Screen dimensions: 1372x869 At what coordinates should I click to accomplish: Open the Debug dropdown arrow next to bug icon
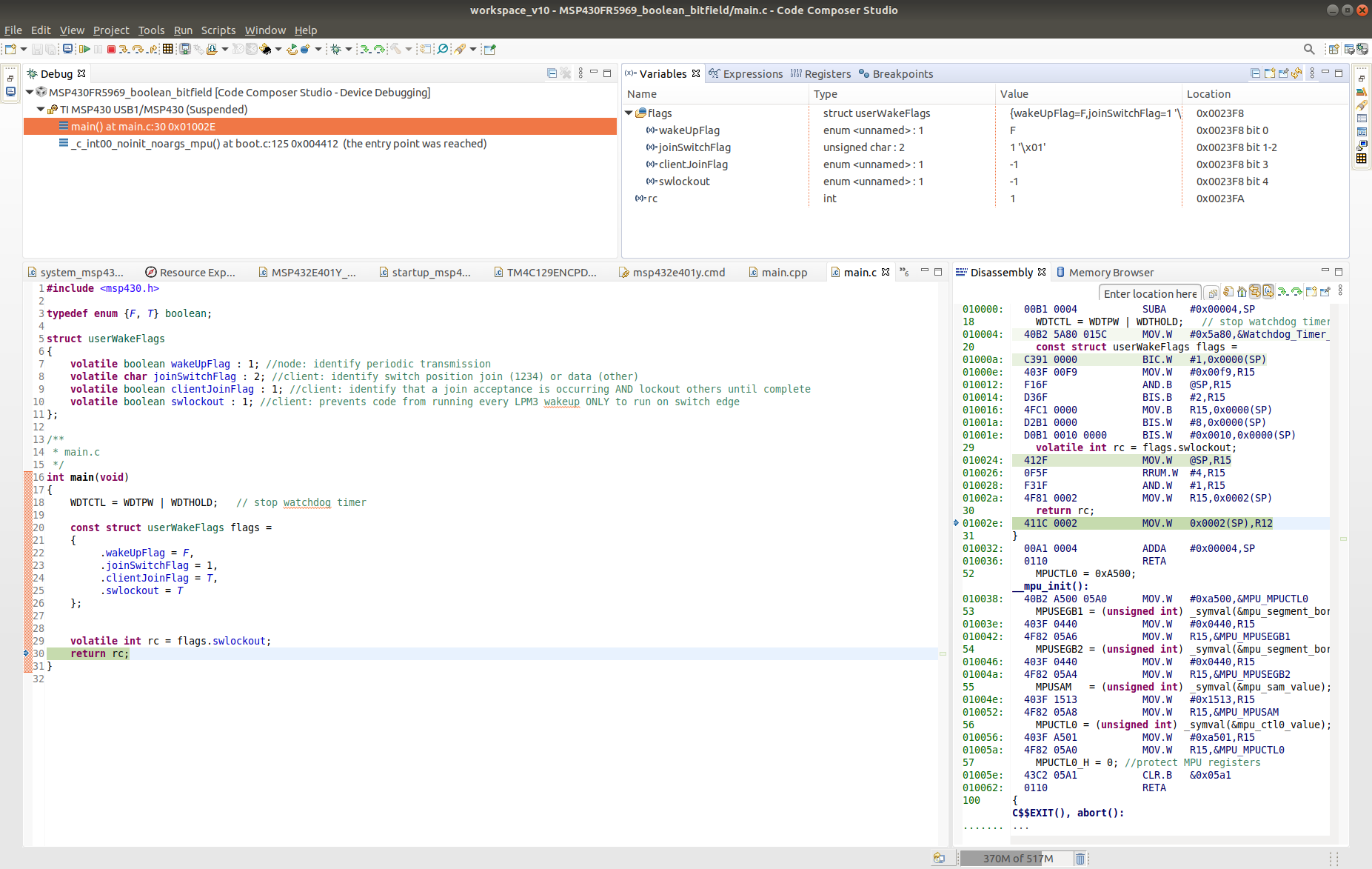(349, 50)
